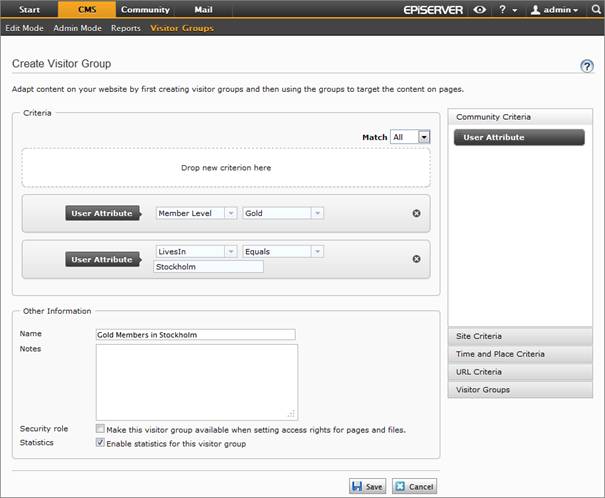Open Admin Mode in the submenu

click(x=81, y=28)
